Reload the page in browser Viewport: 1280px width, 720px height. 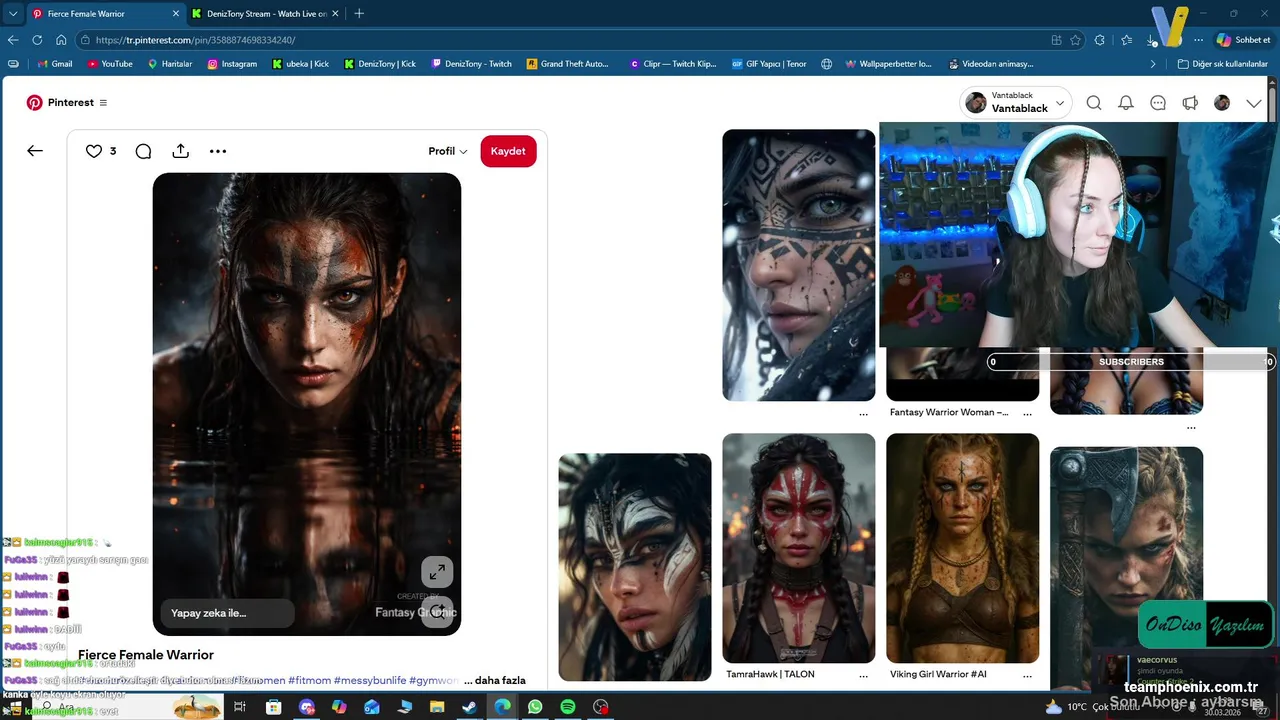point(37,40)
